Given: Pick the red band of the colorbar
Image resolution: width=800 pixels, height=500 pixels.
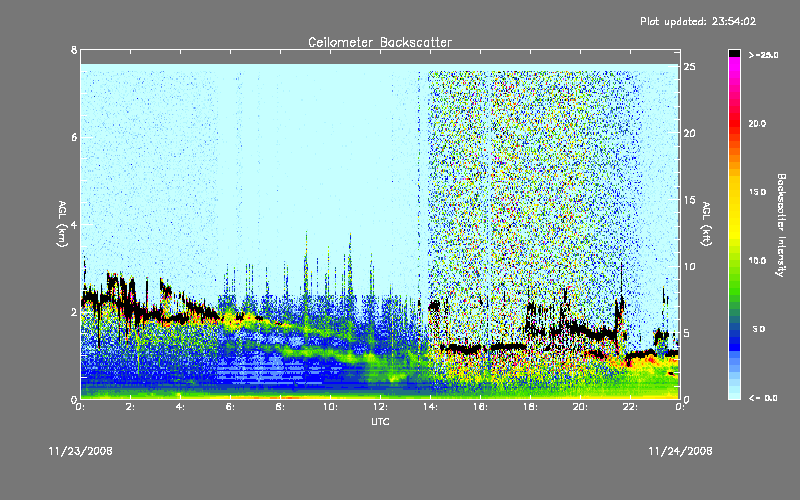Looking at the screenshot, I should tap(734, 125).
